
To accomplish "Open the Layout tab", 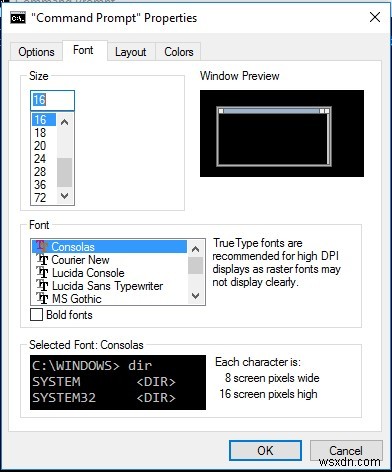I will [x=131, y=52].
